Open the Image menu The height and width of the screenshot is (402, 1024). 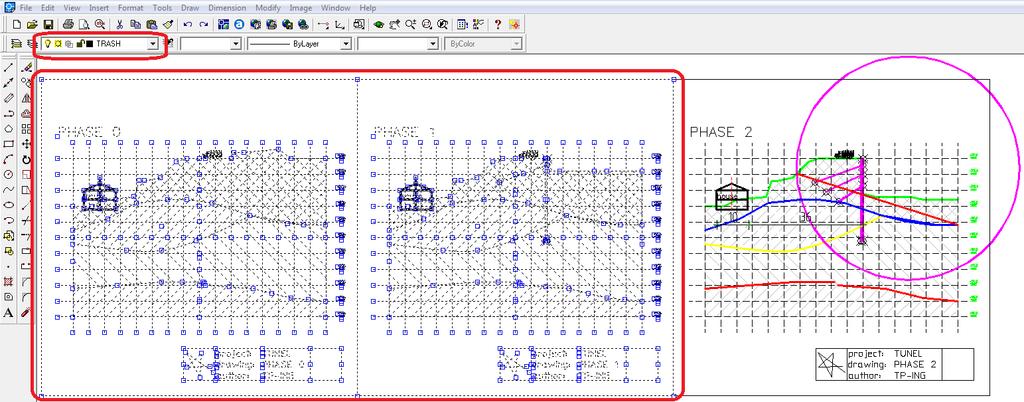pyautogui.click(x=301, y=8)
